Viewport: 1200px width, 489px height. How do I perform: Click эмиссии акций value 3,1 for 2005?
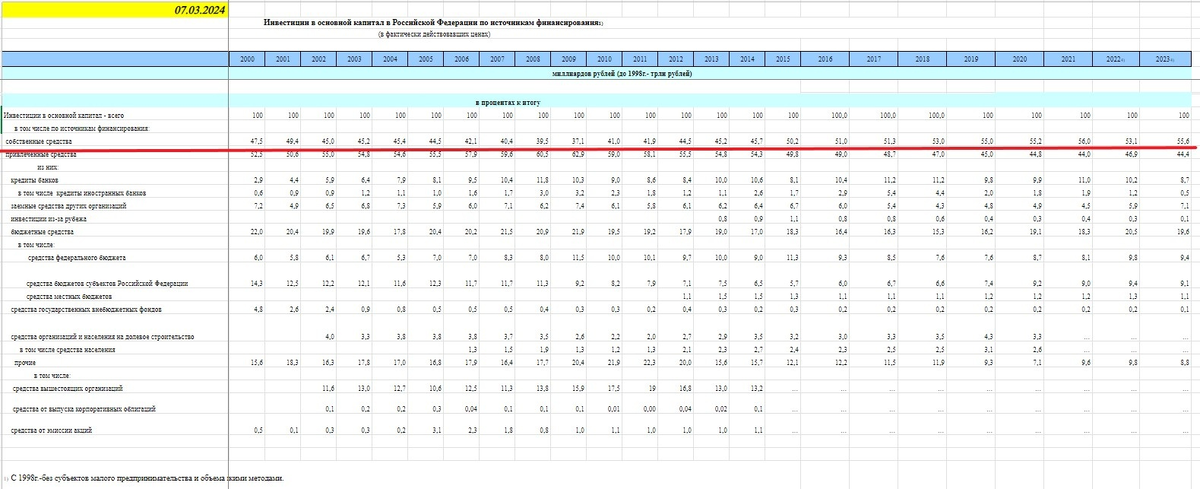point(437,430)
